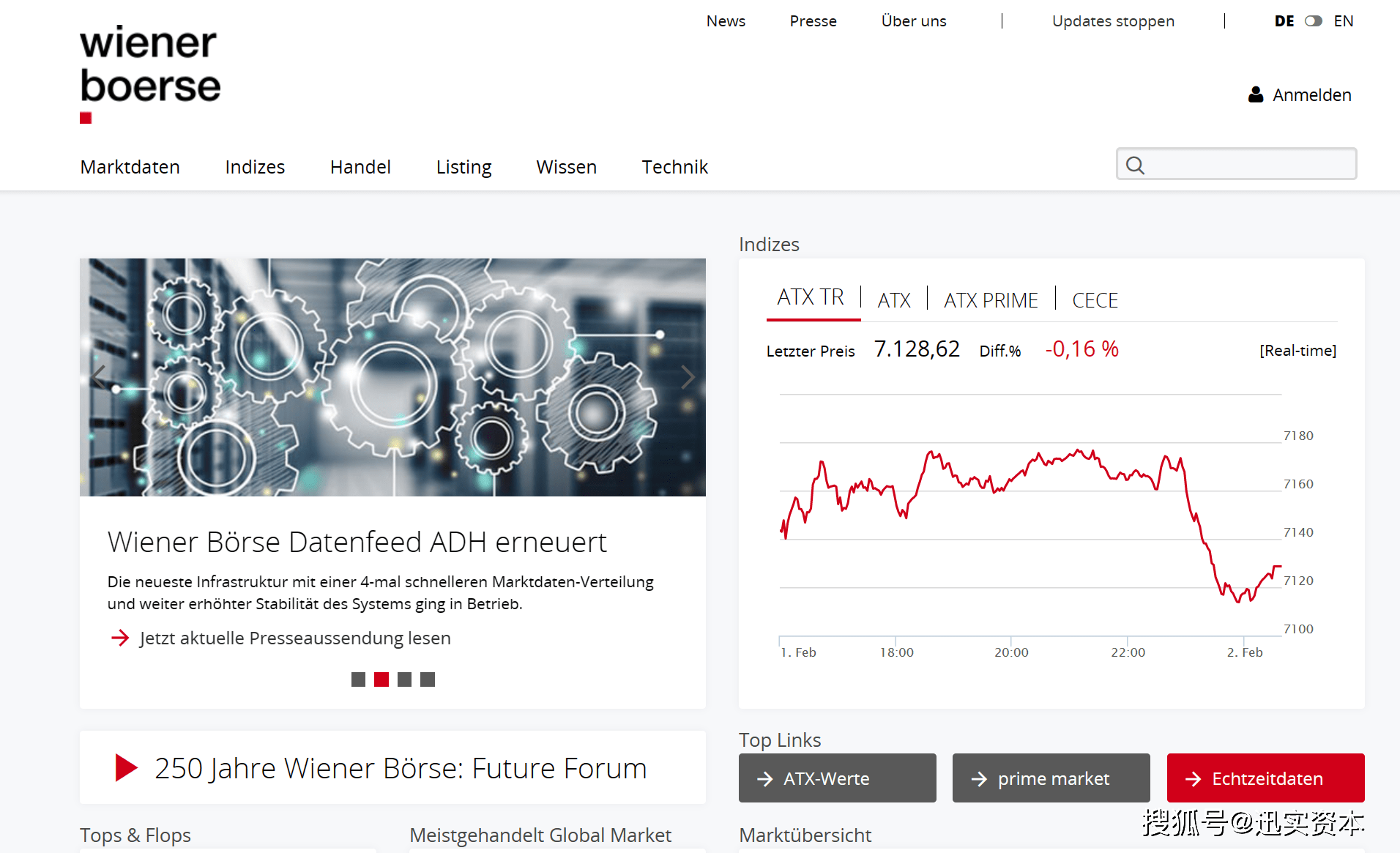Select the fourth carousel slide indicator

click(428, 679)
